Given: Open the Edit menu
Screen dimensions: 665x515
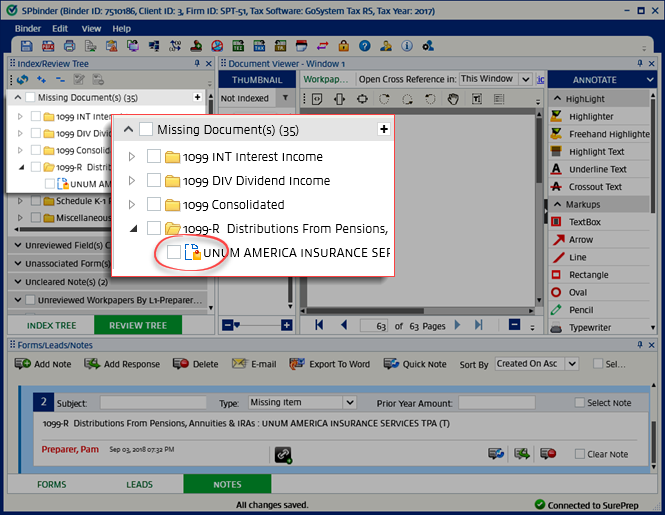Looking at the screenshot, I should tap(60, 29).
